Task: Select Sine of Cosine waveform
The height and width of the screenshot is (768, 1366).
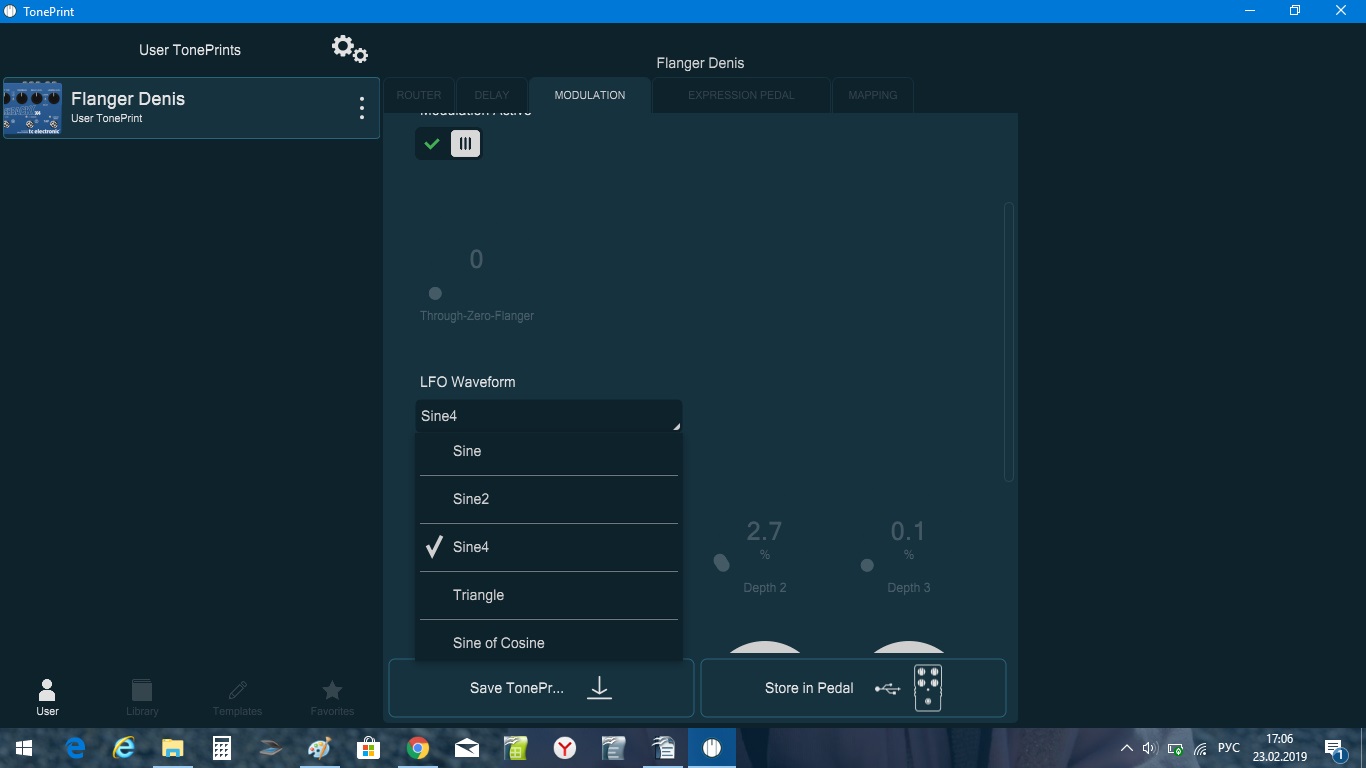Action: [x=549, y=641]
